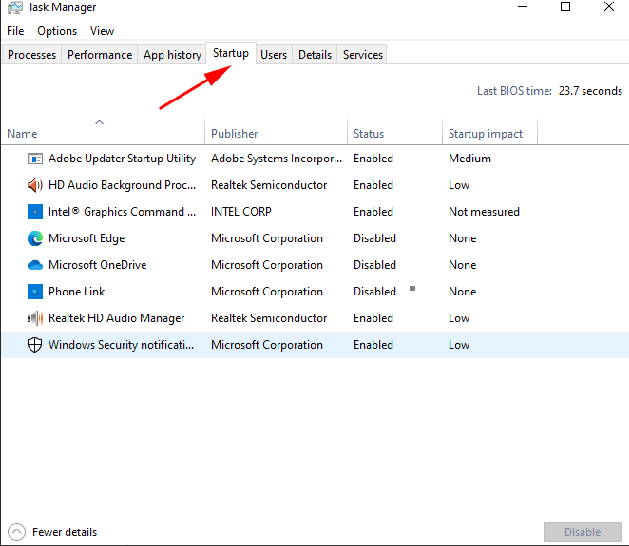Click the Microsoft OneDrive cloud icon
This screenshot has height=546, width=629.
(35, 265)
